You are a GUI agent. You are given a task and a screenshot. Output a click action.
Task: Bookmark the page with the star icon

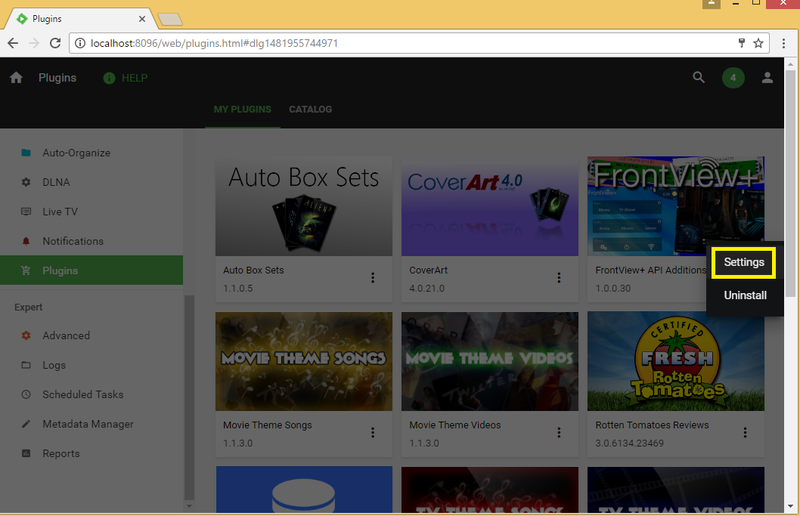(758, 43)
